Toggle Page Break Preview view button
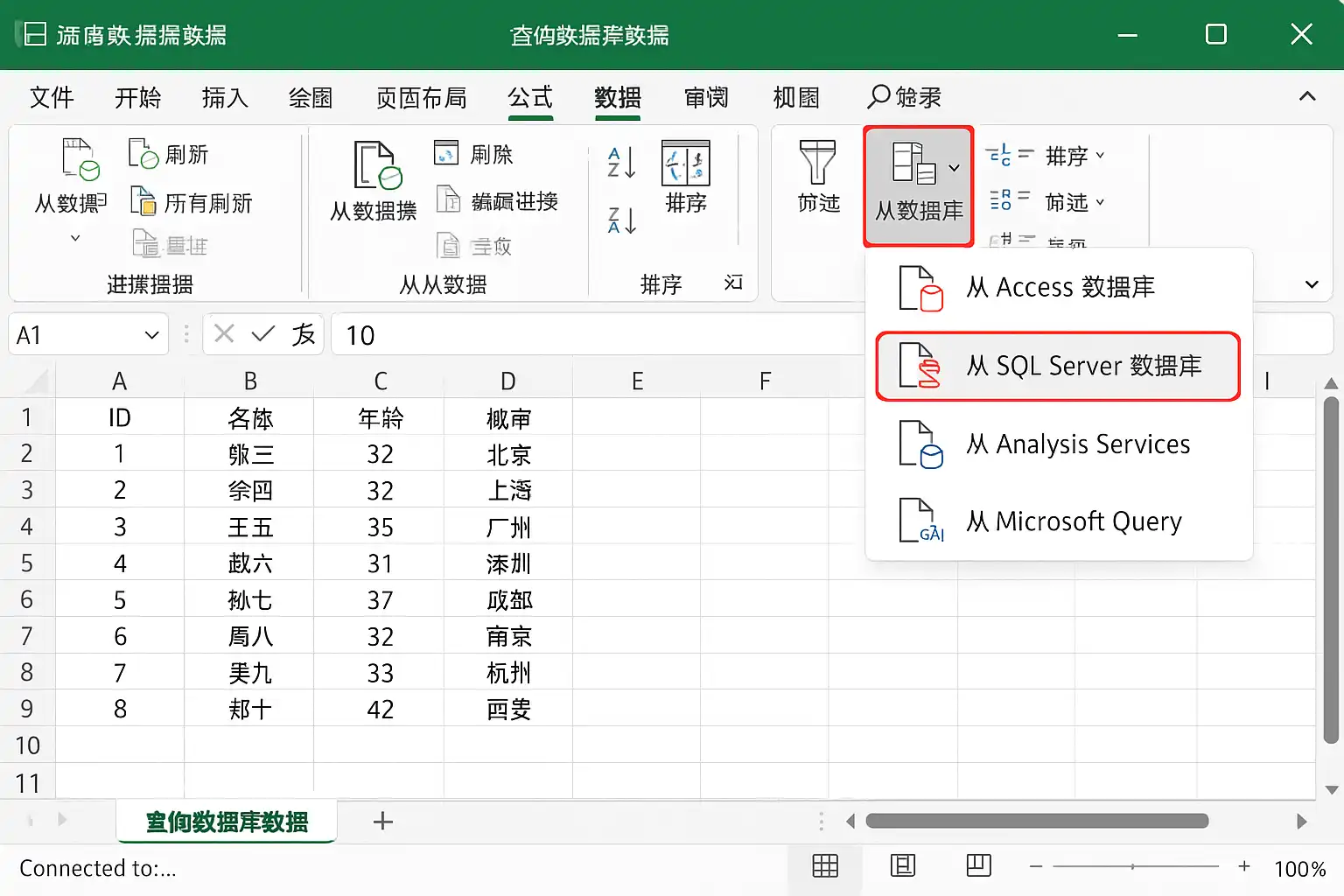Screen dimensions: 1344x896 [978, 866]
